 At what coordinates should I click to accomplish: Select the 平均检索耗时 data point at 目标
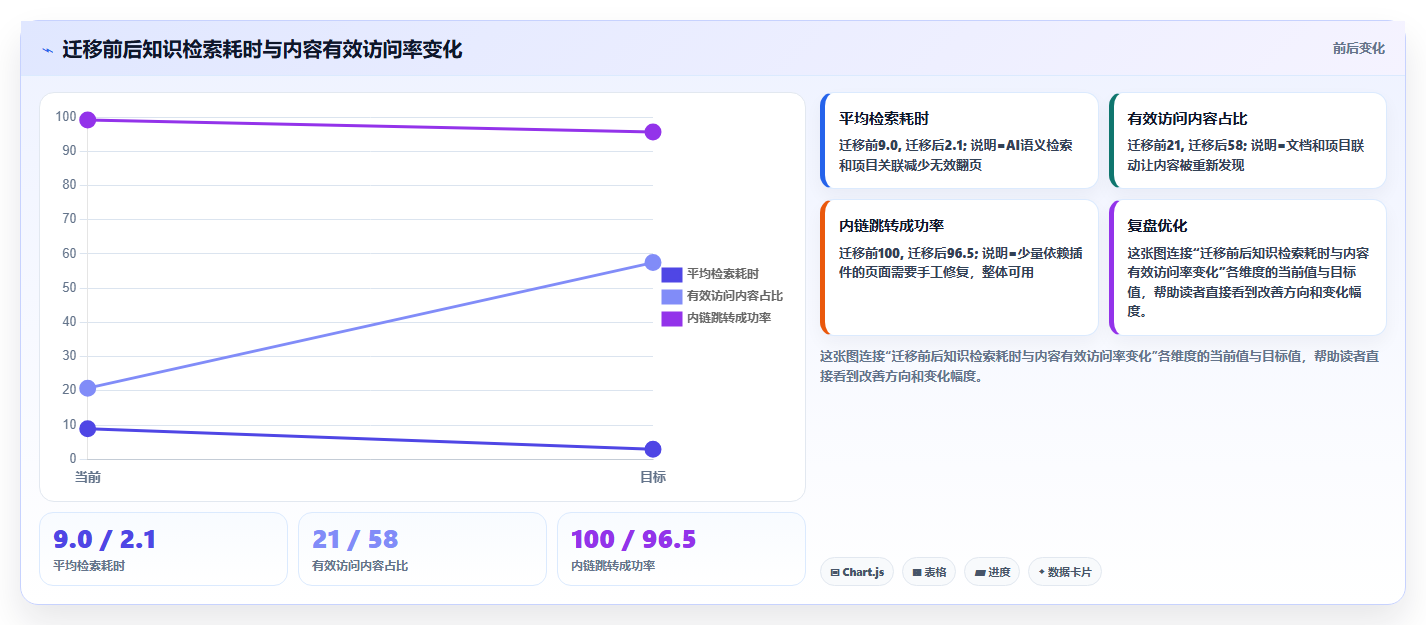tap(653, 449)
